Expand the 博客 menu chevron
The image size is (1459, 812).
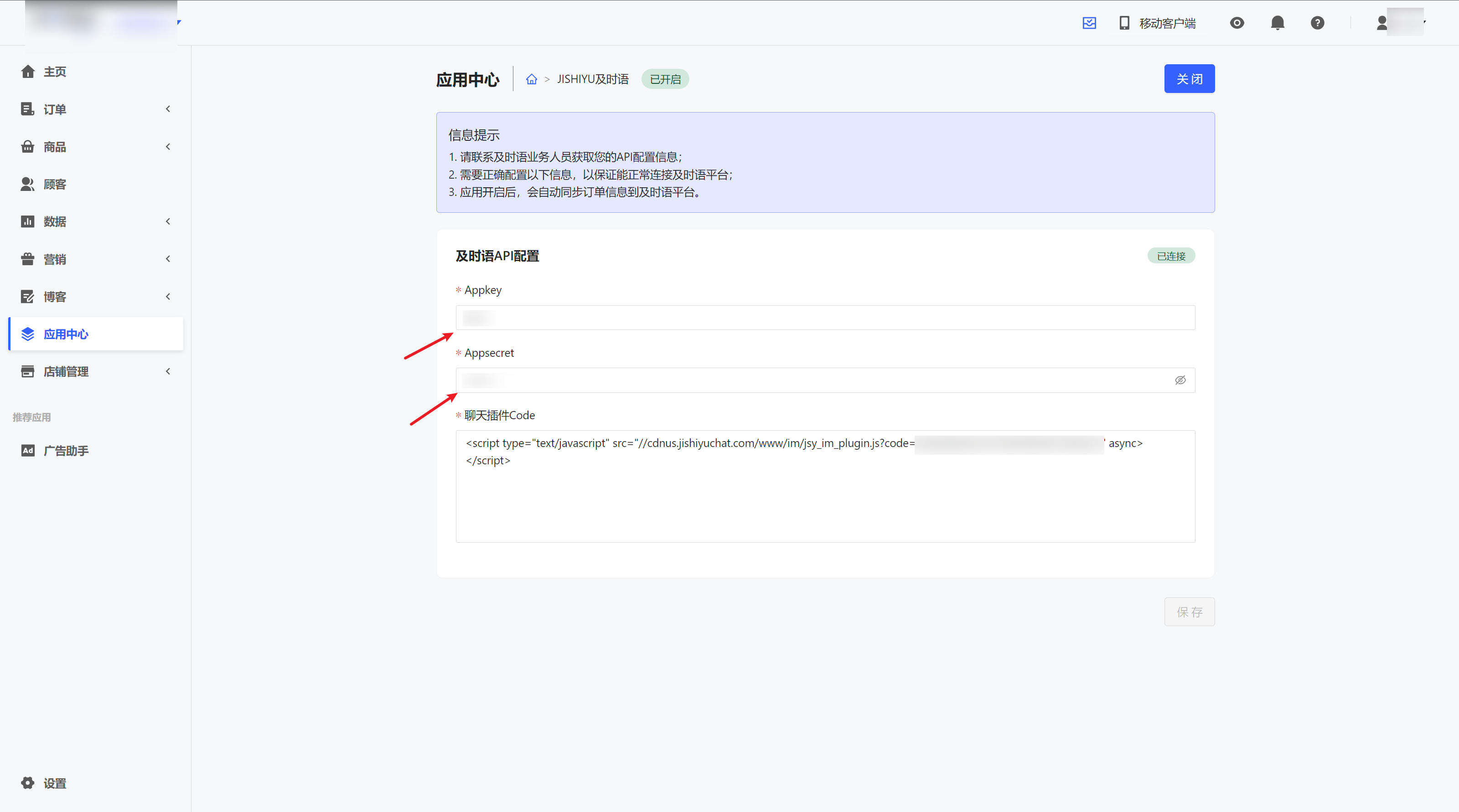point(168,297)
